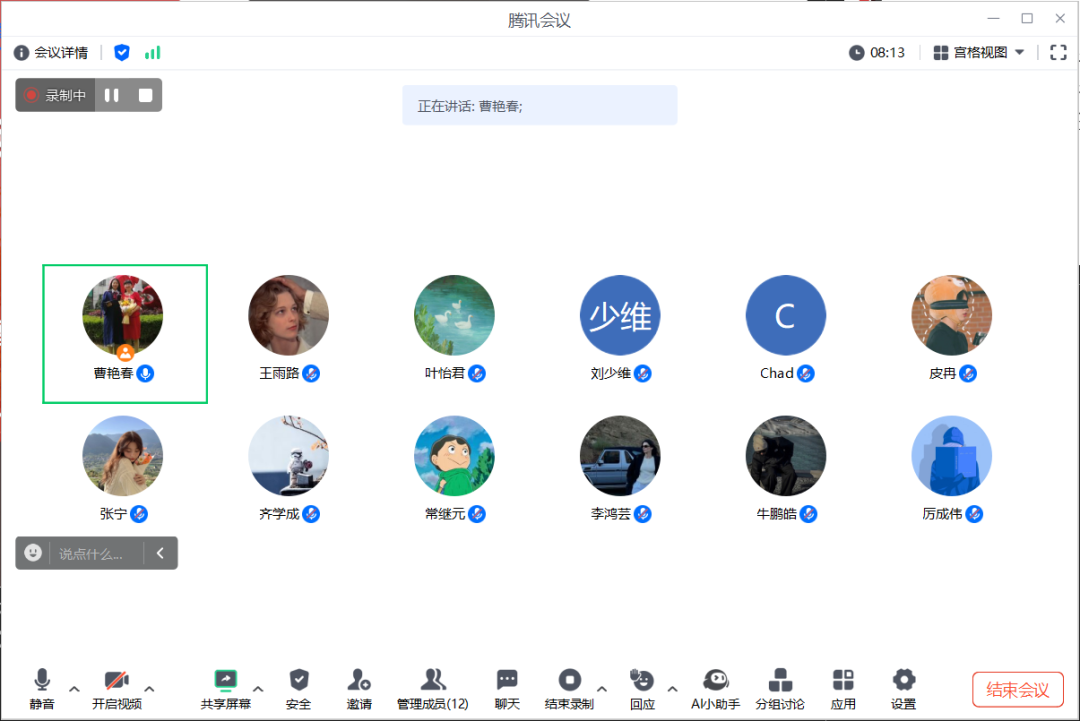This screenshot has height=721, width=1080.
Task: Open the 回应 reactions button
Action: click(x=642, y=689)
